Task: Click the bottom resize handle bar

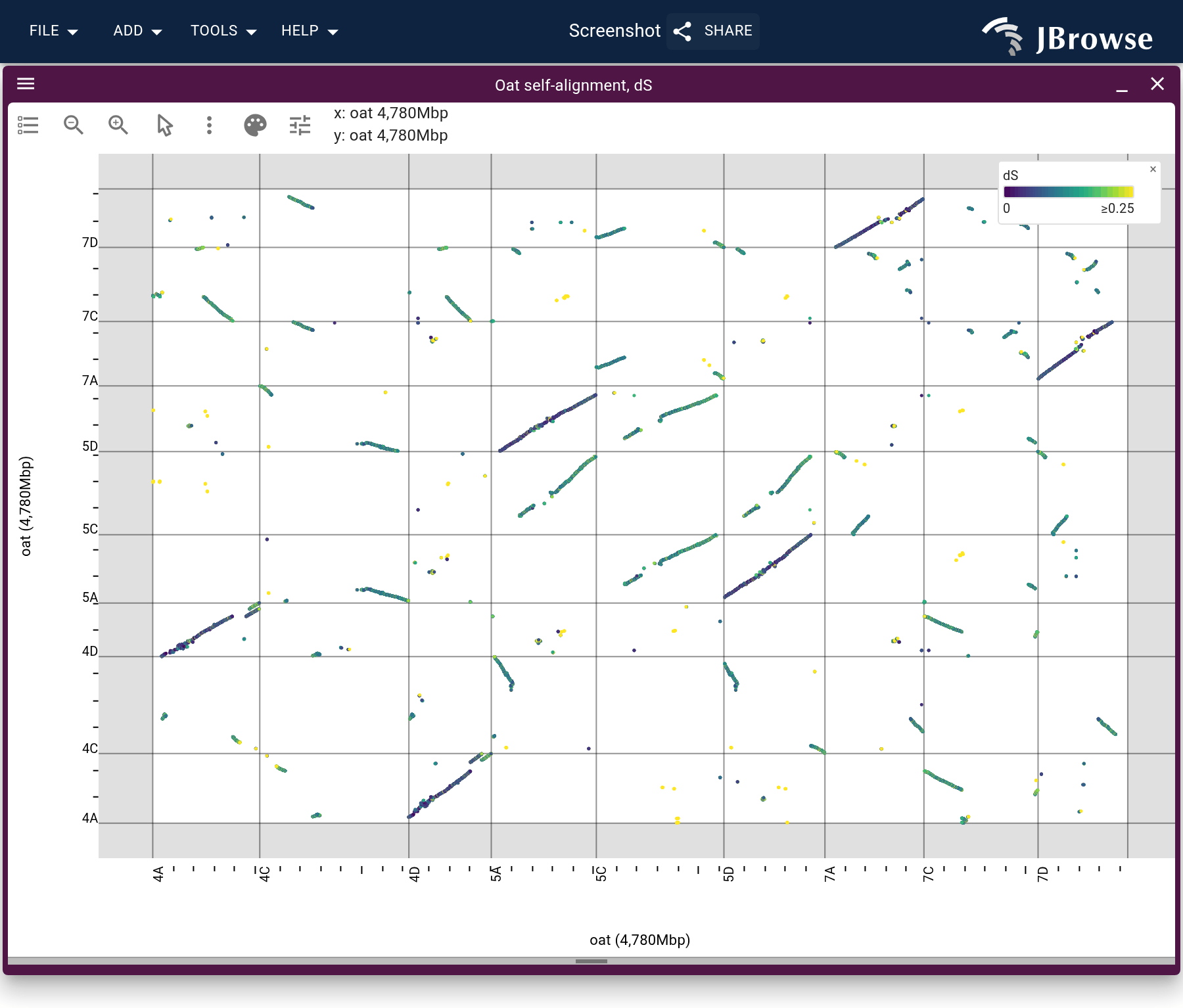Action: (x=591, y=961)
